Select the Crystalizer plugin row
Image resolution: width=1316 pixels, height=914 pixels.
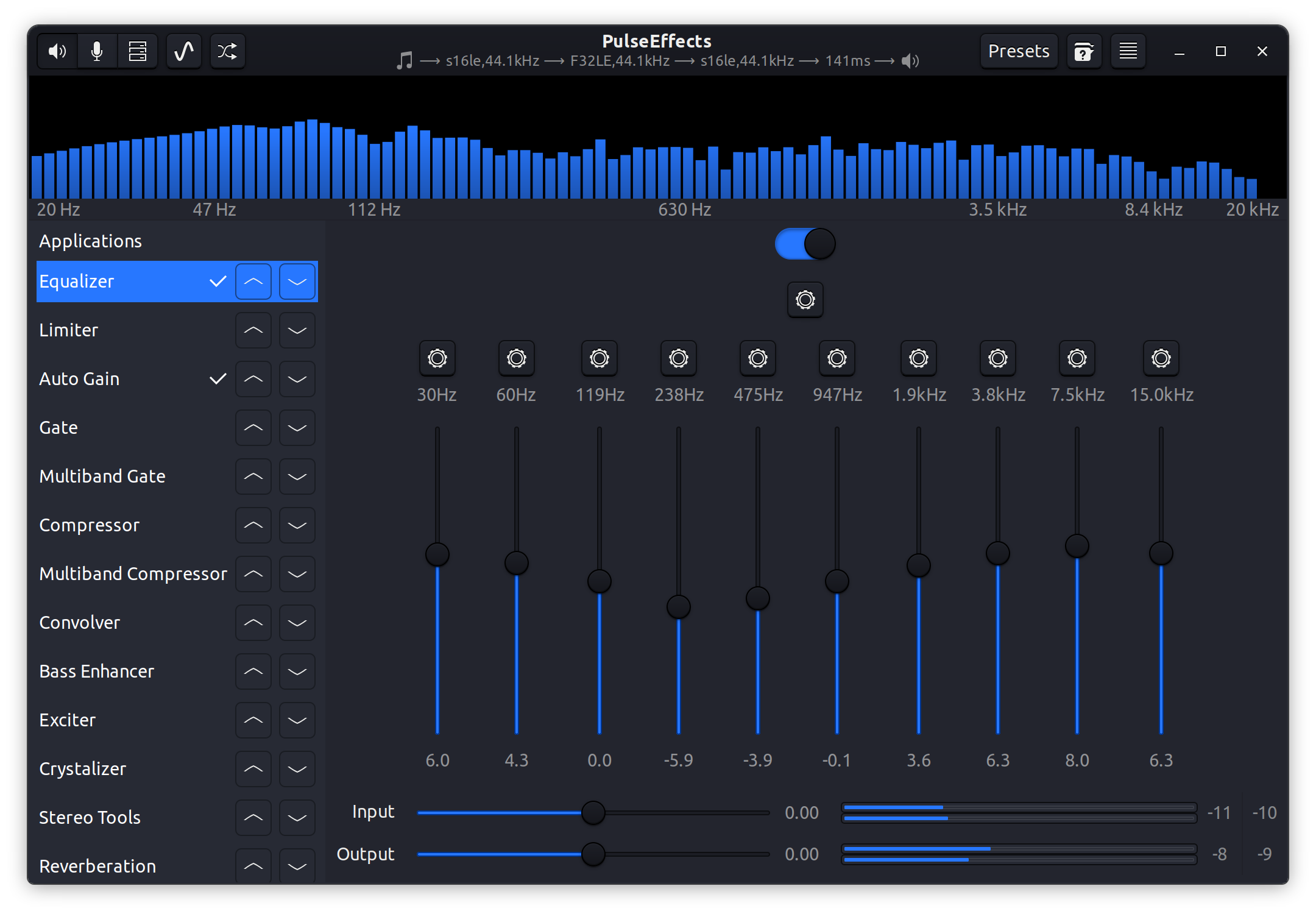pos(177,769)
